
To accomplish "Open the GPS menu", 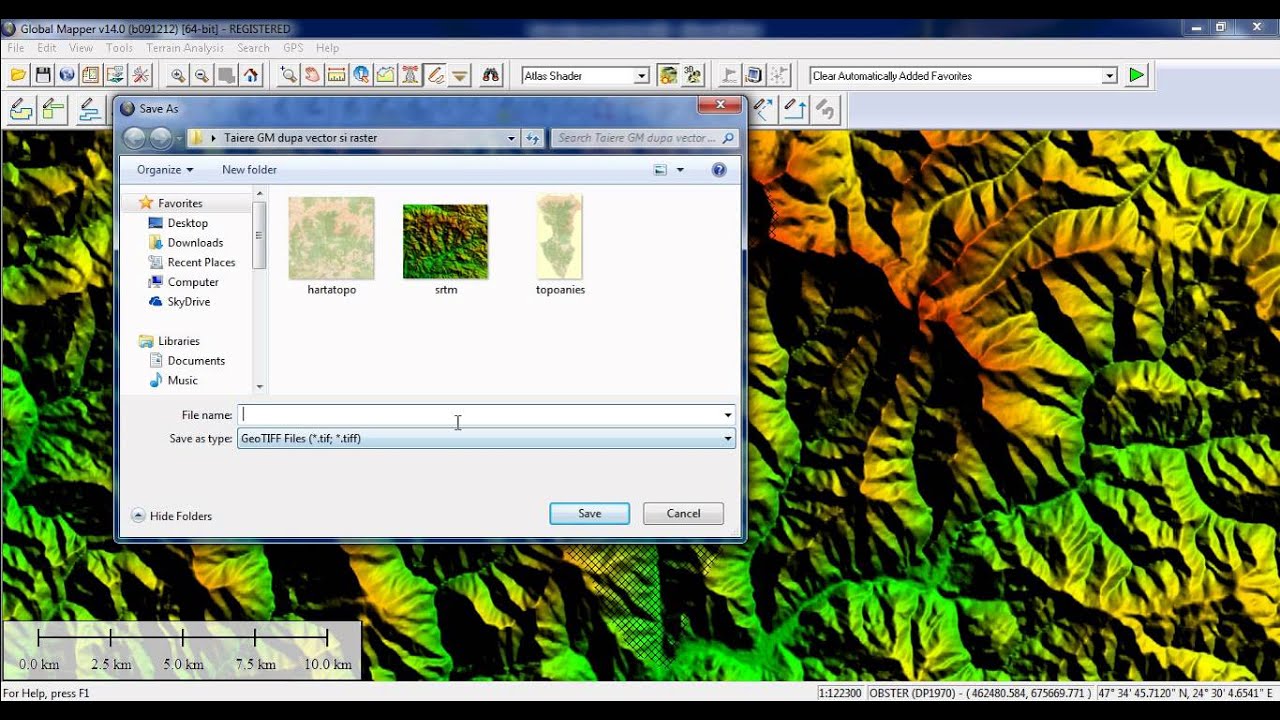I will (293, 48).
